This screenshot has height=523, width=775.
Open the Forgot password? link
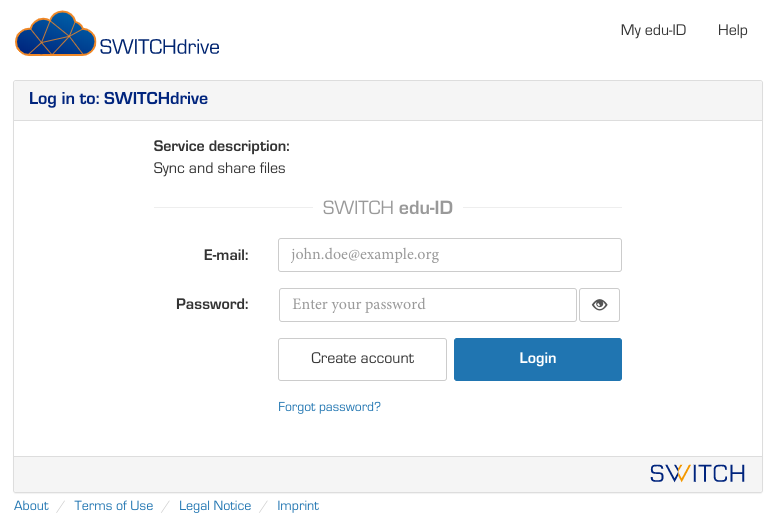pyautogui.click(x=329, y=407)
